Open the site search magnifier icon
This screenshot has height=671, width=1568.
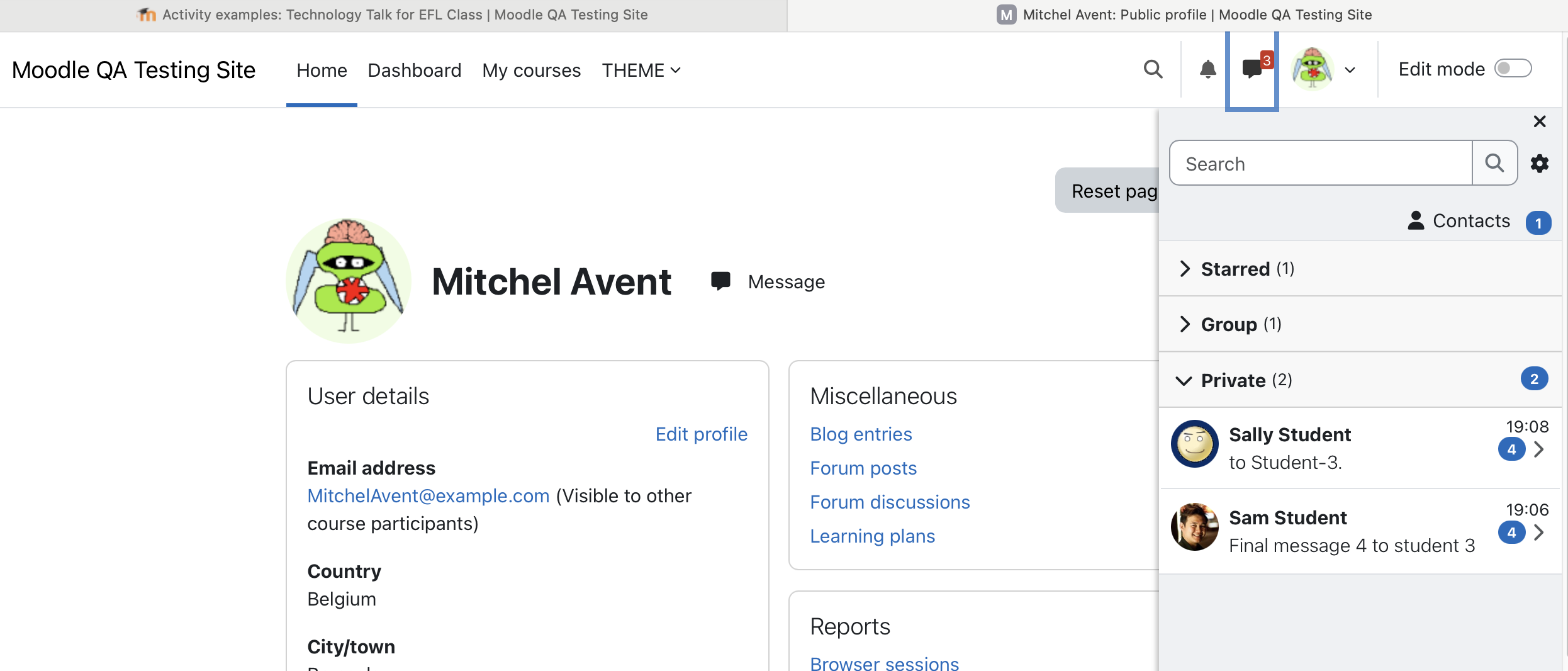(x=1153, y=69)
